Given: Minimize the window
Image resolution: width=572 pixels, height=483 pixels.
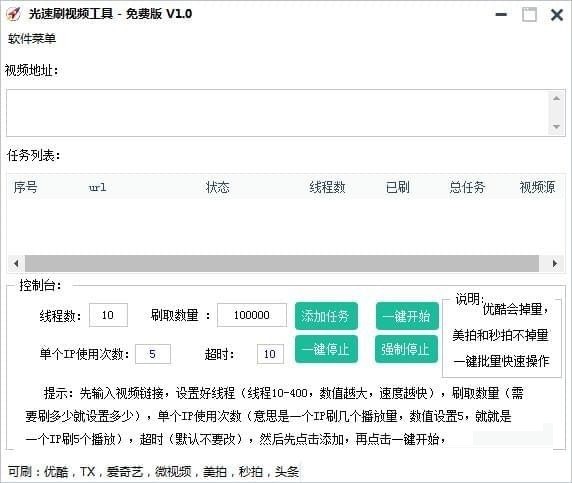Looking at the screenshot, I should point(501,15).
